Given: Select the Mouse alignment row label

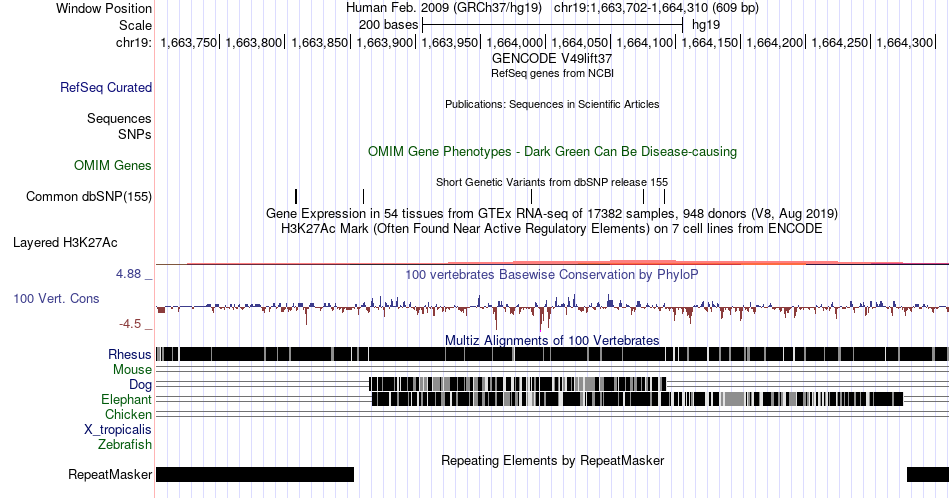Looking at the screenshot, I should coord(131,370).
